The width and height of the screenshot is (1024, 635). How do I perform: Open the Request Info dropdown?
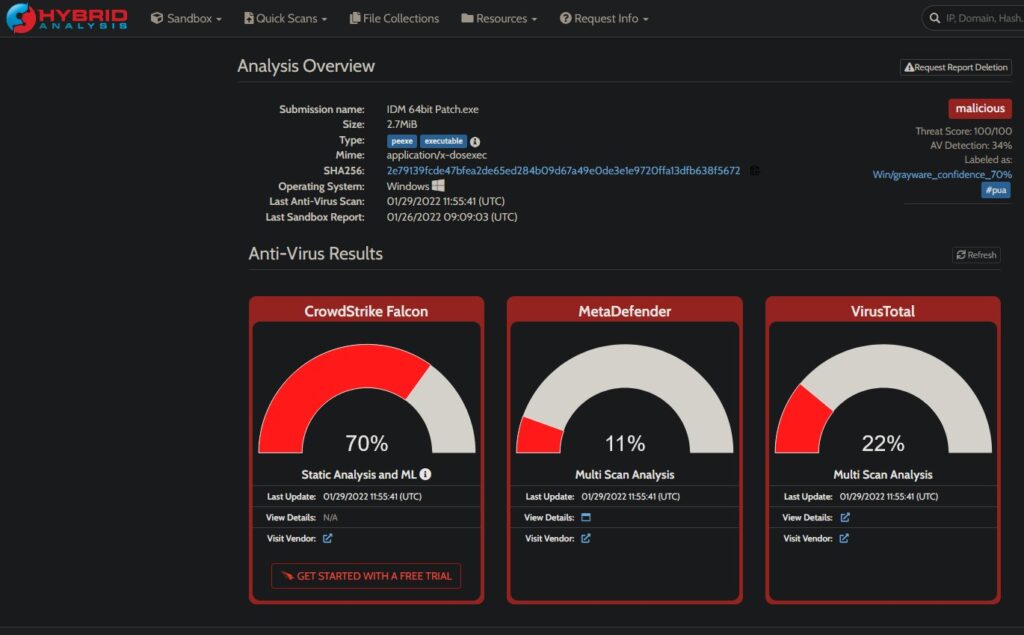[604, 18]
